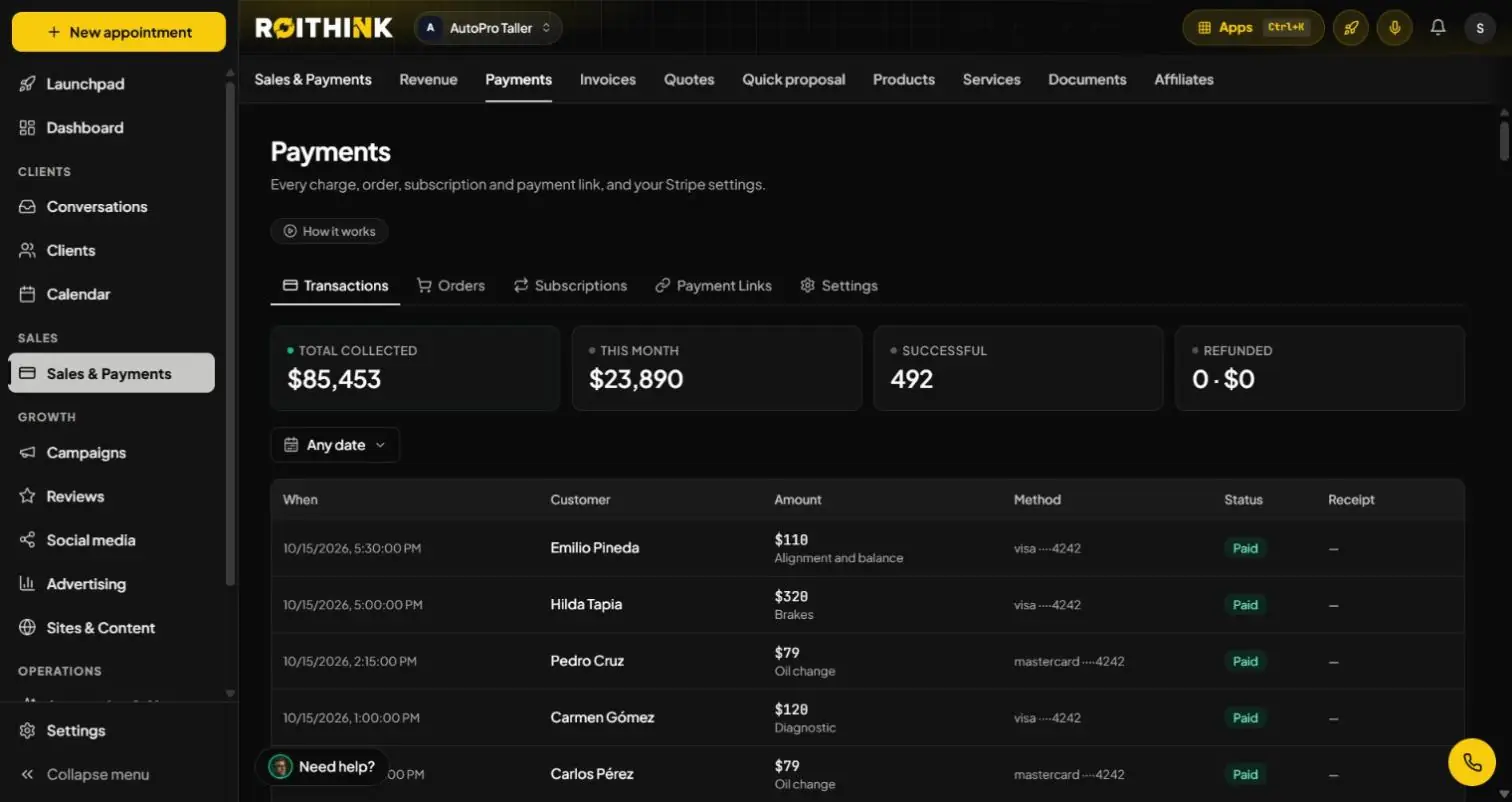This screenshot has width=1512, height=802.
Task: Open the Documents tab
Action: tap(1087, 80)
